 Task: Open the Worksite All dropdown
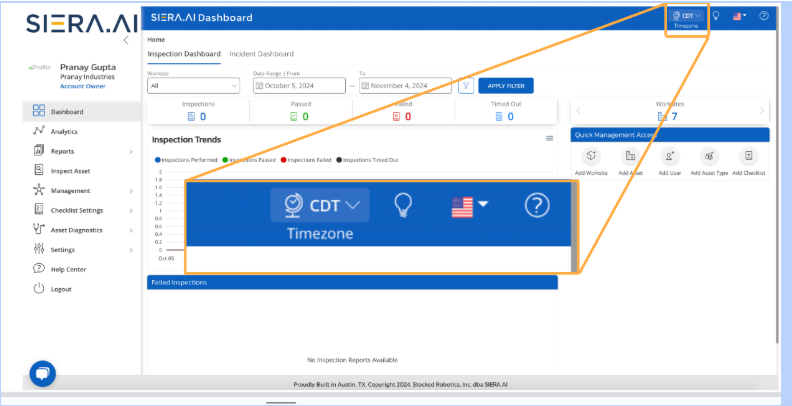[x=193, y=86]
